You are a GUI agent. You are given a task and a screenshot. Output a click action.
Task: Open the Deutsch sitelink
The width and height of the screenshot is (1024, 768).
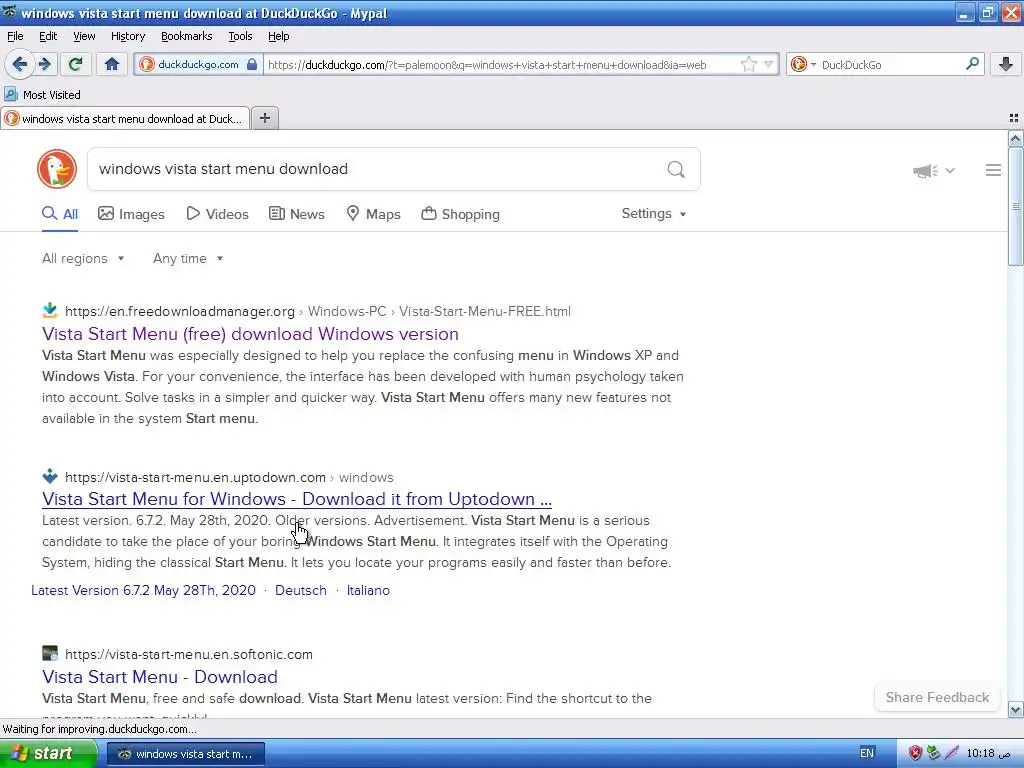[x=300, y=590]
